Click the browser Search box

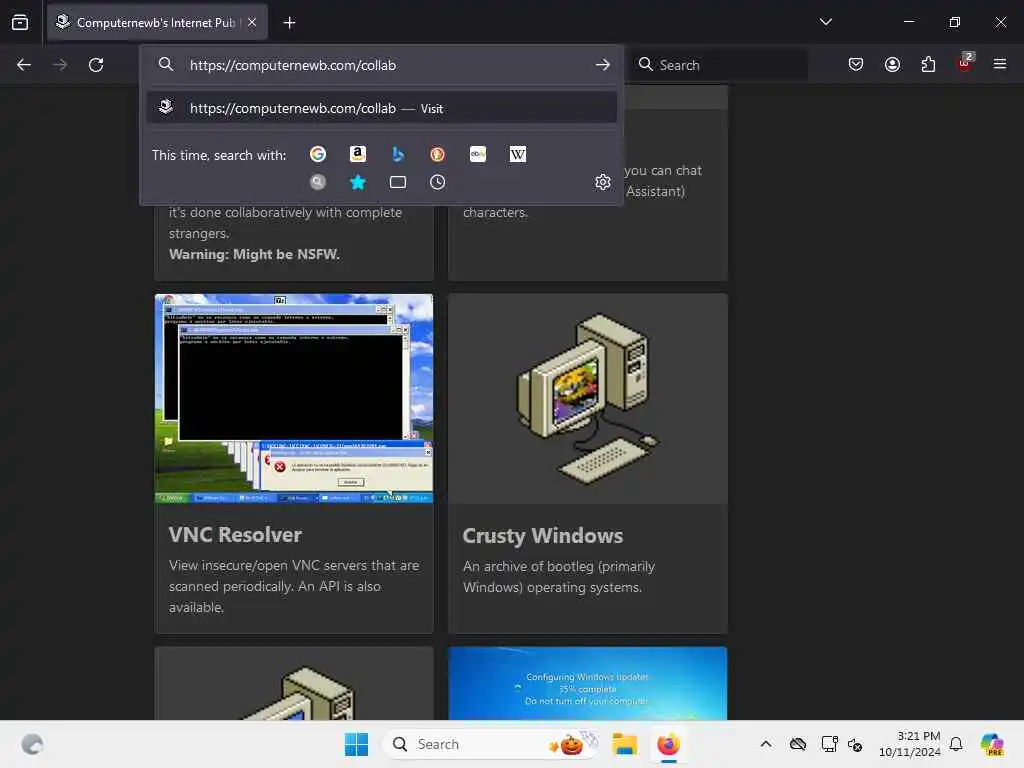click(720, 65)
